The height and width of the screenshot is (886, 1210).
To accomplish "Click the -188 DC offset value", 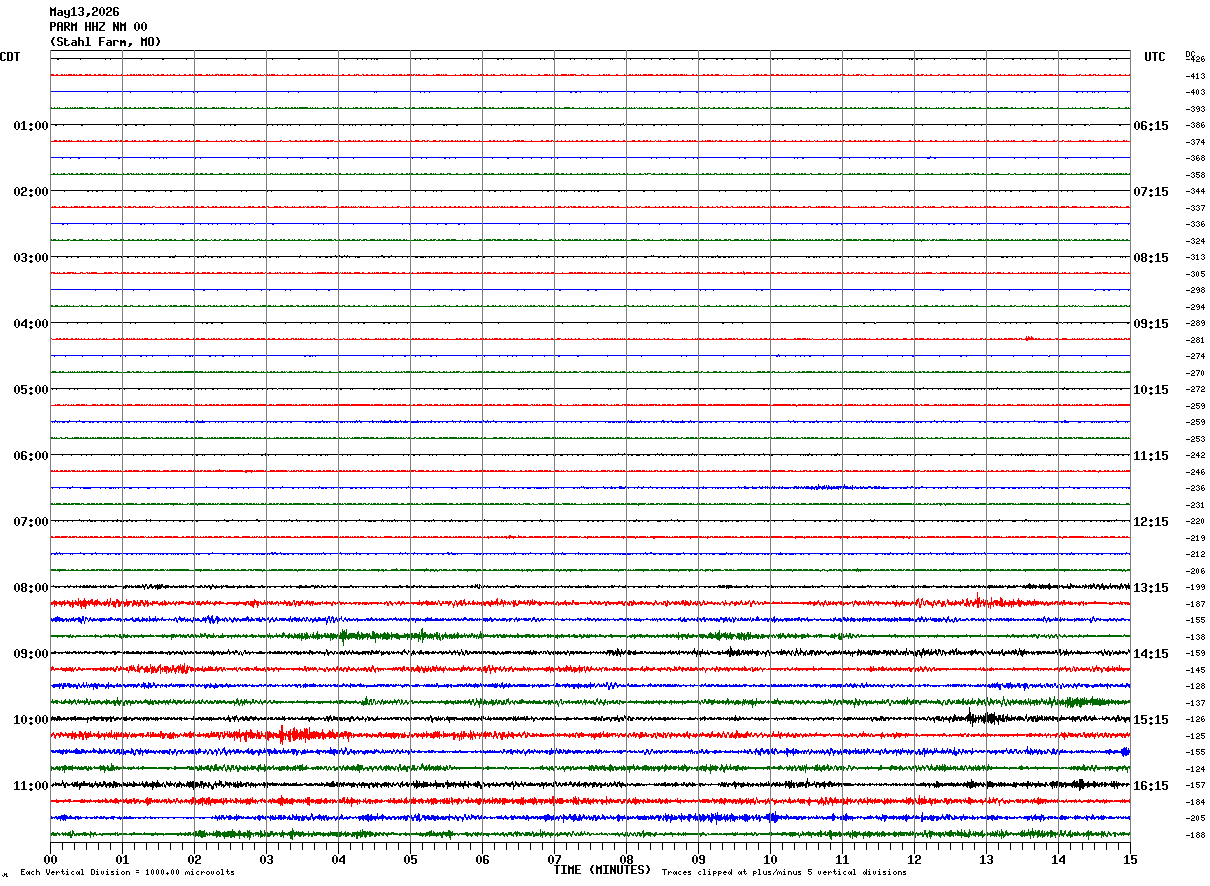I will coord(1195,836).
